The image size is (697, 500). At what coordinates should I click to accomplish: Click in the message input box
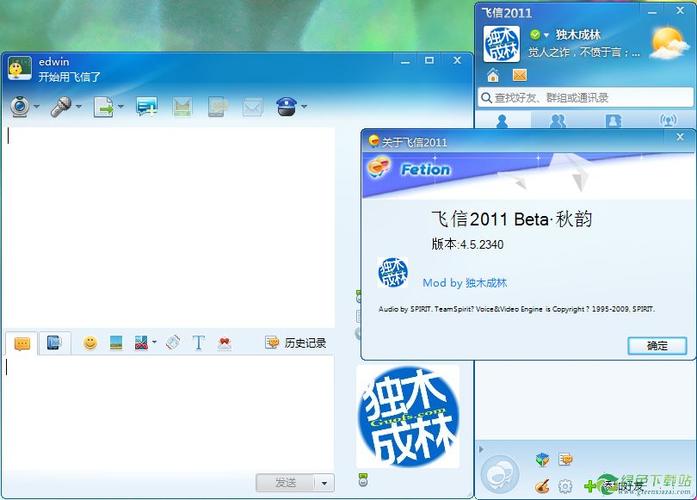pyautogui.click(x=169, y=411)
